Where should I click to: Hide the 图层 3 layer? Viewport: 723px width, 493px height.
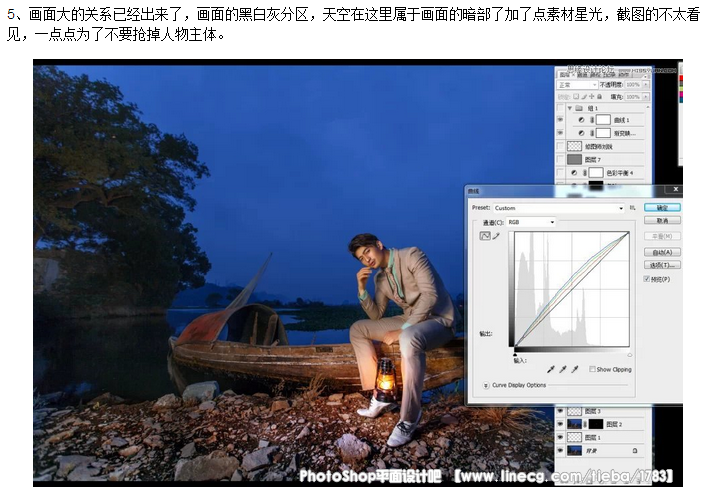[560, 411]
